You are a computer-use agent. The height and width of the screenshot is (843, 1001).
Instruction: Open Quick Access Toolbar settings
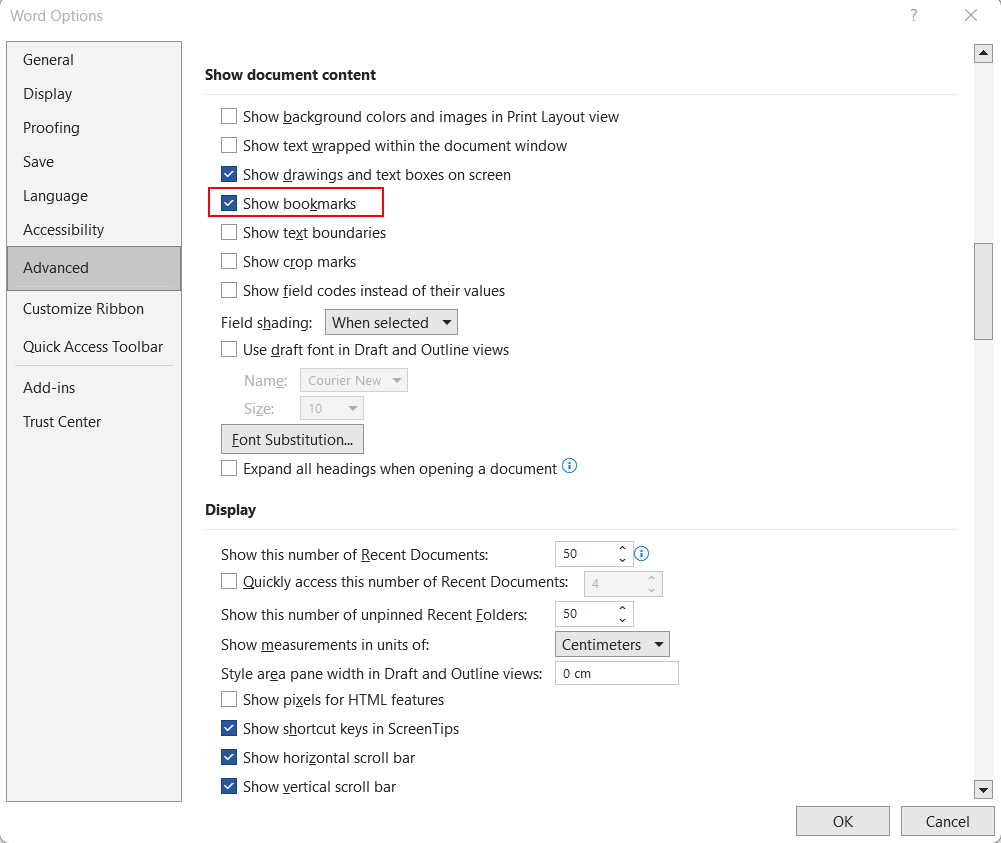pyautogui.click(x=94, y=347)
